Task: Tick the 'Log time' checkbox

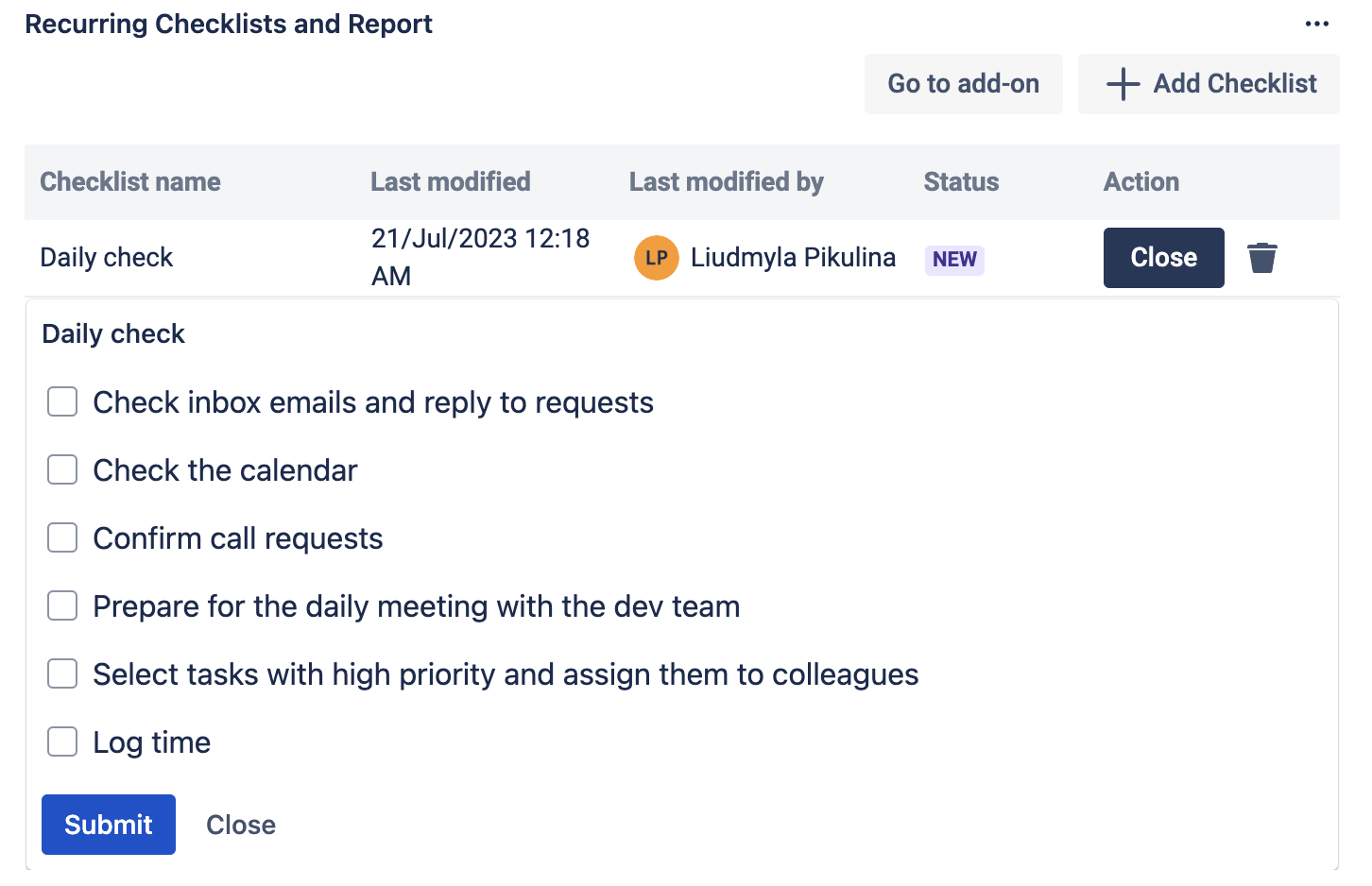Action: (62, 741)
